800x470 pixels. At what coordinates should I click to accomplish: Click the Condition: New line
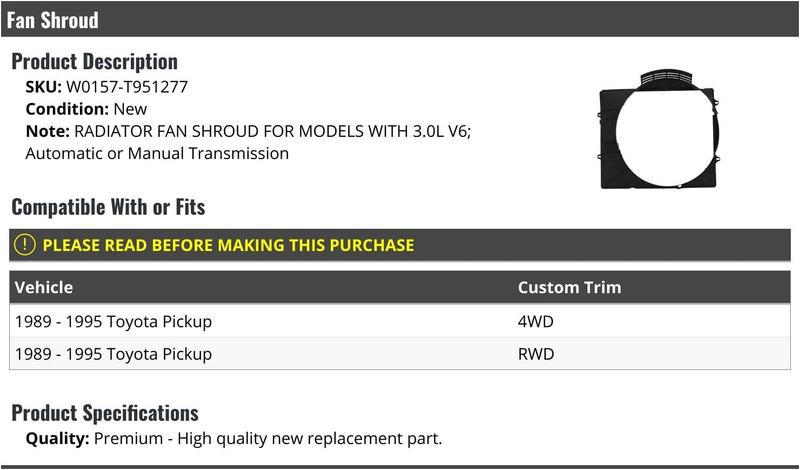[86, 109]
